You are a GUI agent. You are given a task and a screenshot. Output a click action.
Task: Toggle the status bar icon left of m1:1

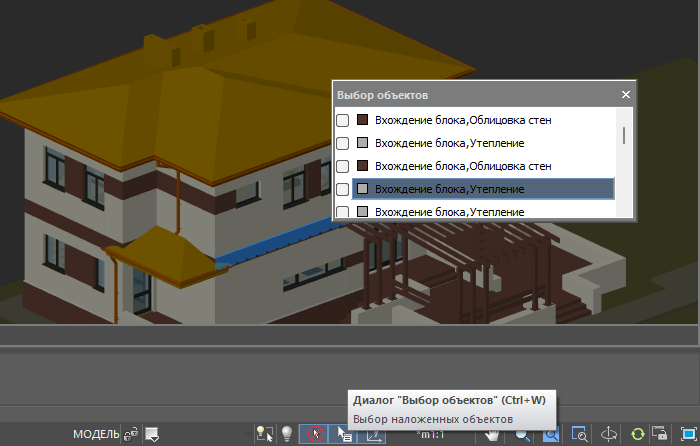372,433
